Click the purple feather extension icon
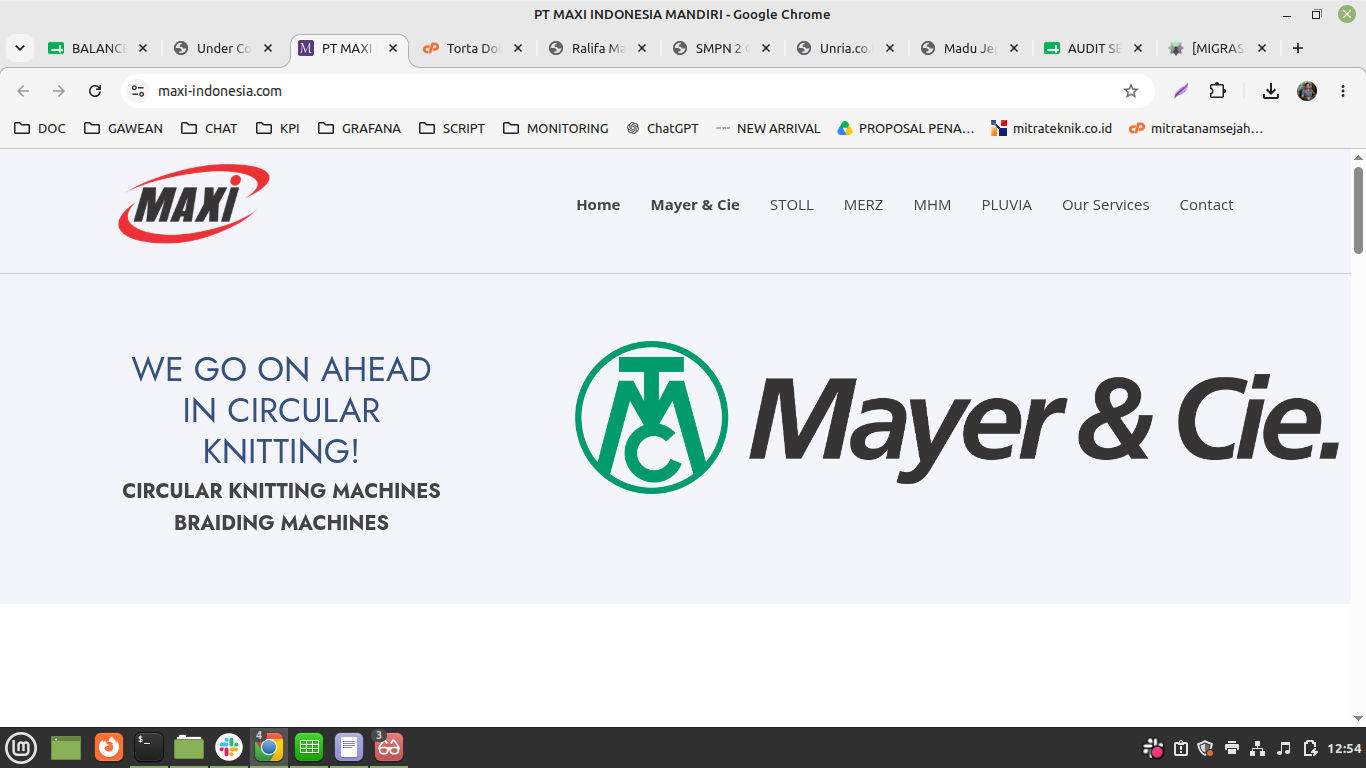 point(1181,91)
